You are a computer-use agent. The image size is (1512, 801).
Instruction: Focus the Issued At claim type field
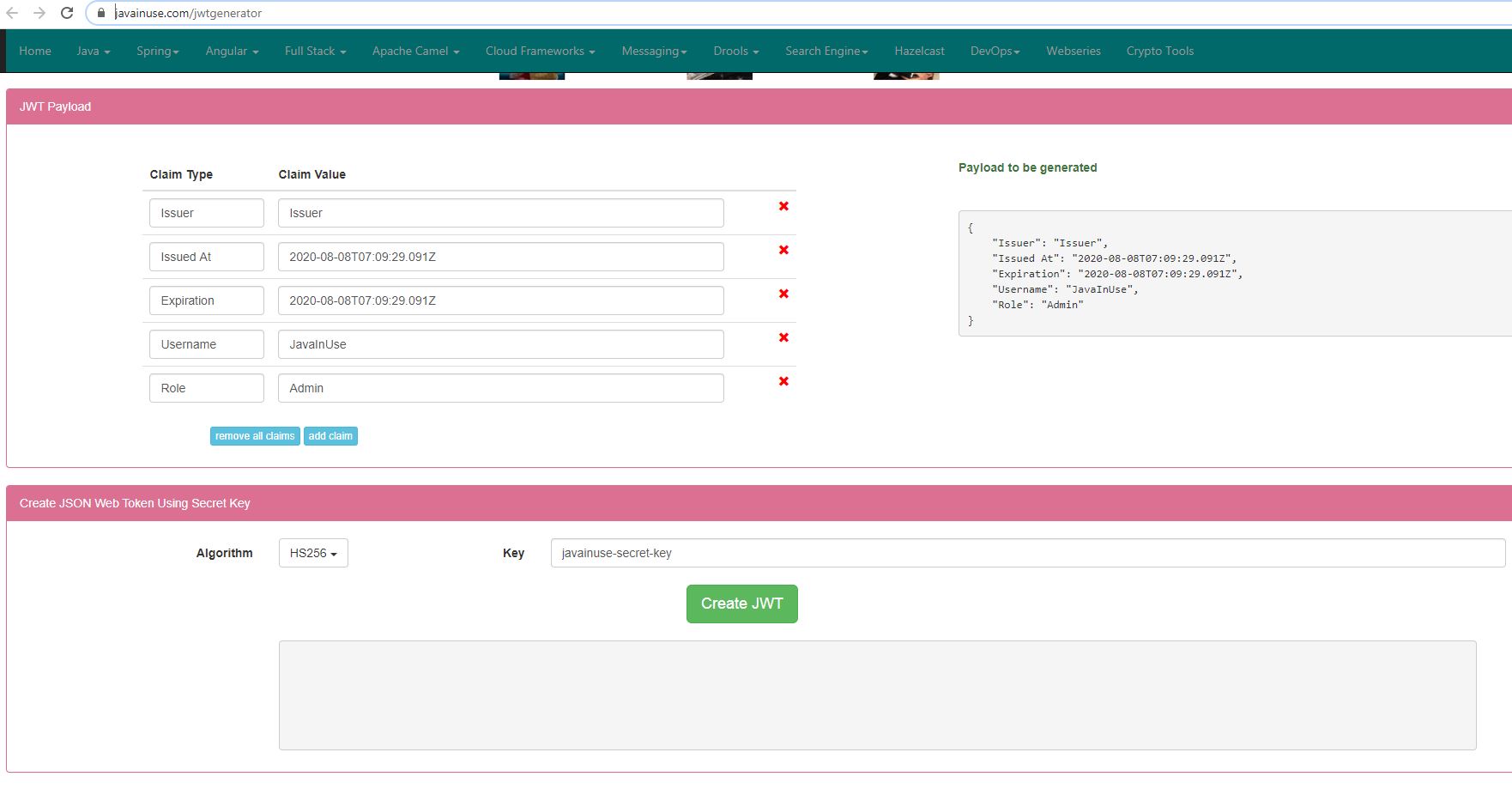click(207, 257)
